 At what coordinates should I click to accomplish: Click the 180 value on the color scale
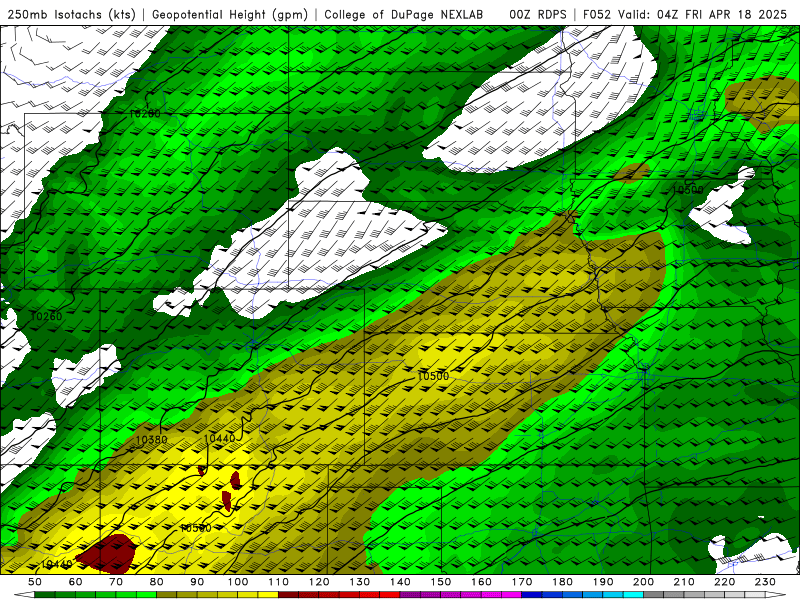tap(562, 582)
